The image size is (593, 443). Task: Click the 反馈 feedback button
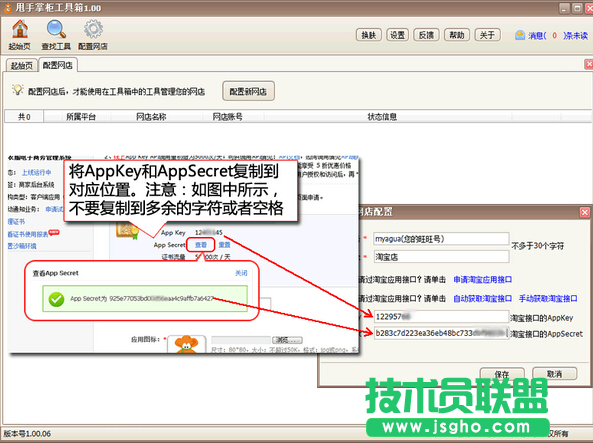pos(426,35)
